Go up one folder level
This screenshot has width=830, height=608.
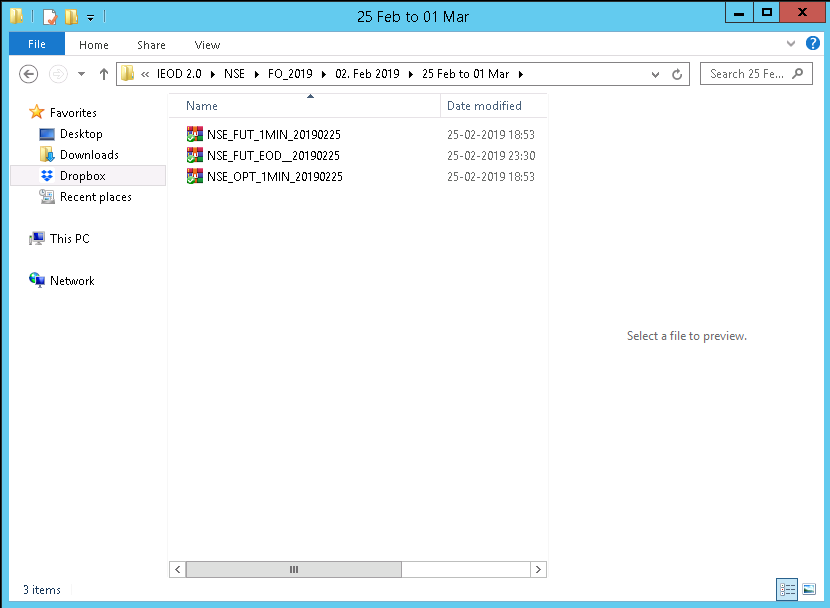click(x=104, y=74)
